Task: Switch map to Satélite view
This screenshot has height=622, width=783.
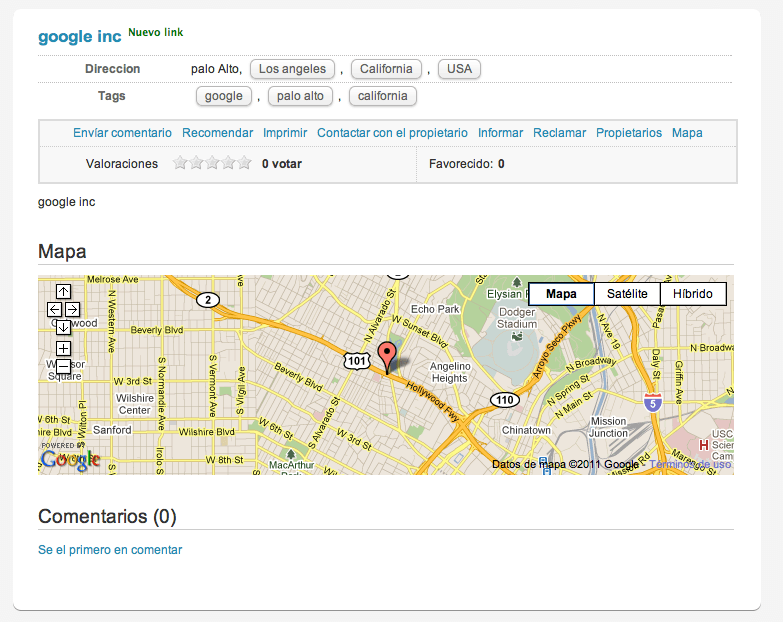Action: 627,294
